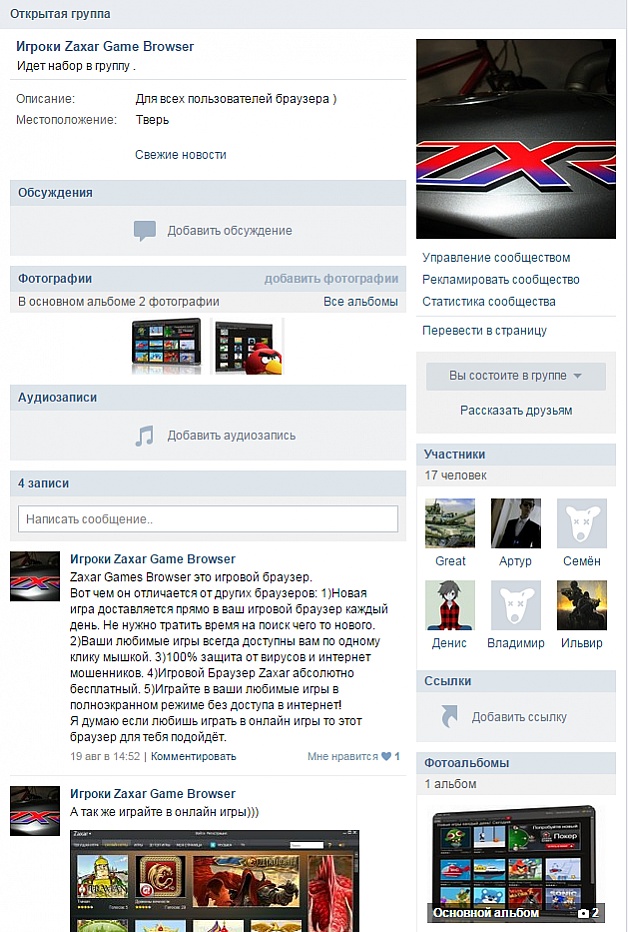628x932 pixels.
Task: Click Комментировать under the first post
Action: tap(193, 756)
